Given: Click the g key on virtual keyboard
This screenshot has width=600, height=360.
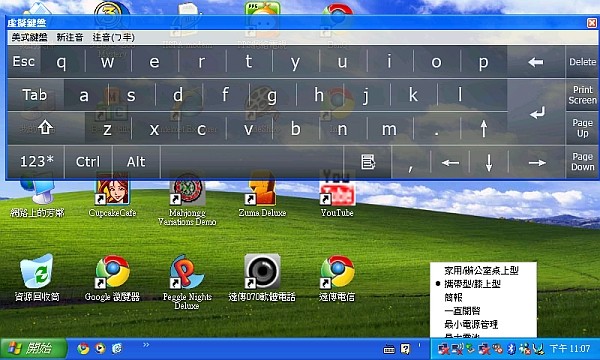Looking at the screenshot, I should 272,95.
